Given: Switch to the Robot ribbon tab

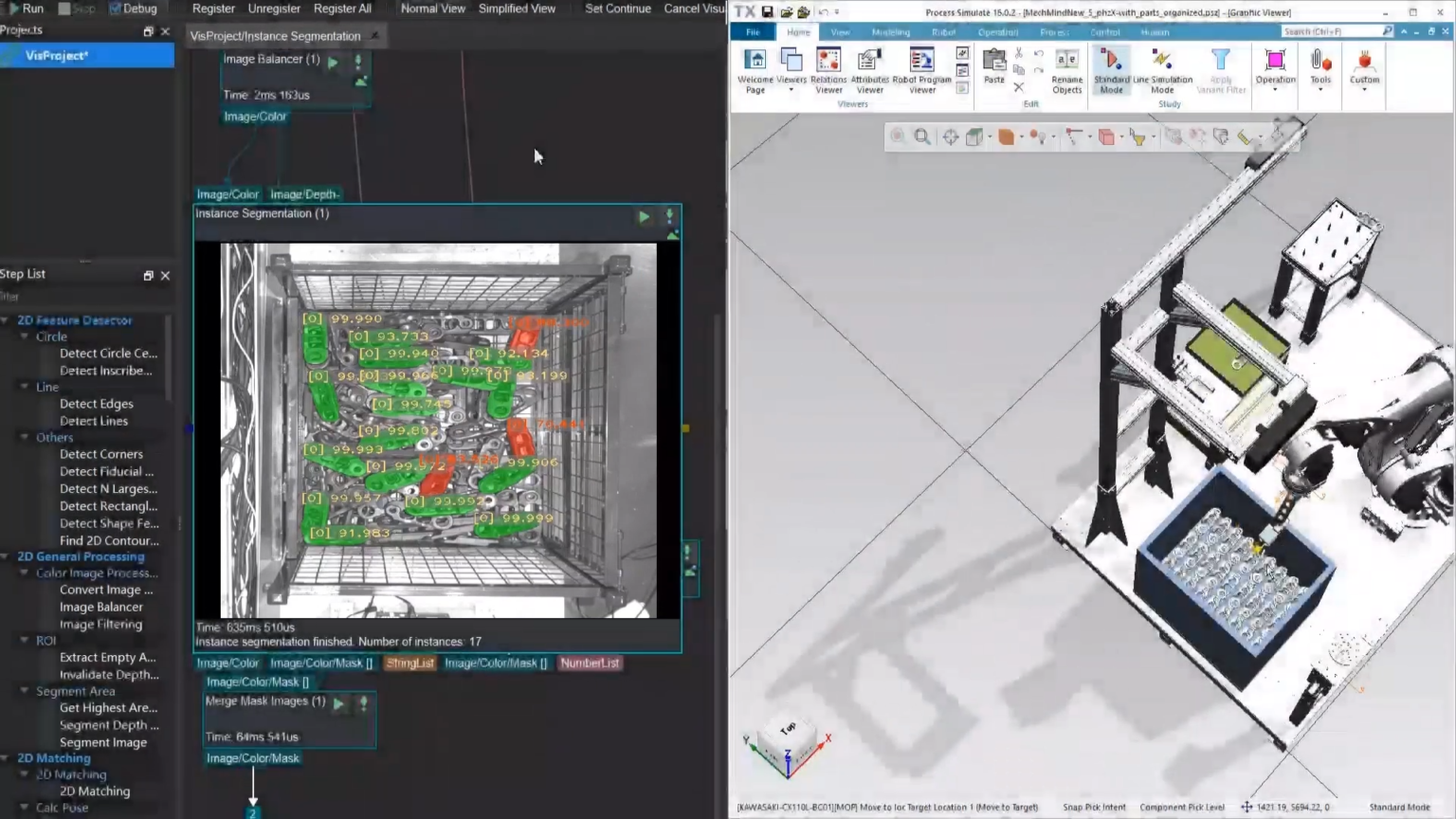Looking at the screenshot, I should tap(943, 31).
